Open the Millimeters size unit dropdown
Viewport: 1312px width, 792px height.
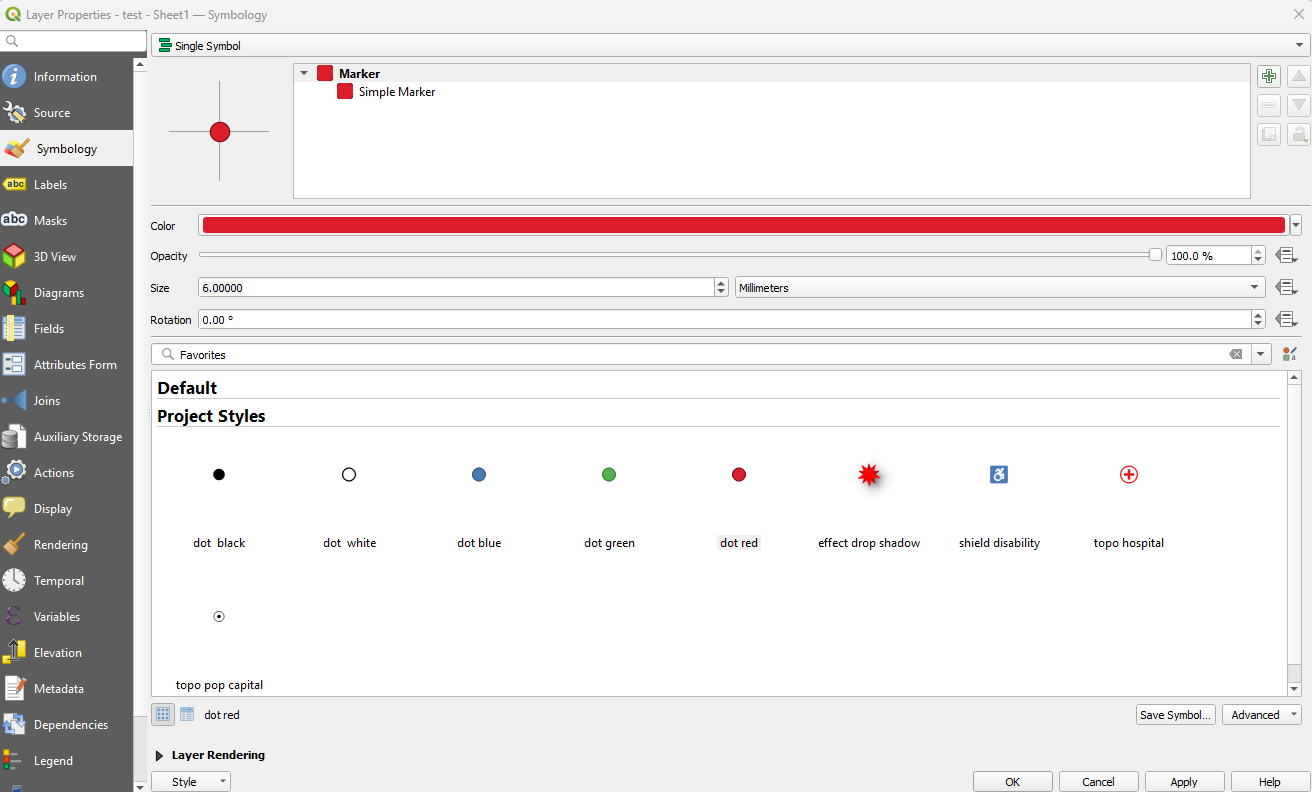tap(1000, 288)
